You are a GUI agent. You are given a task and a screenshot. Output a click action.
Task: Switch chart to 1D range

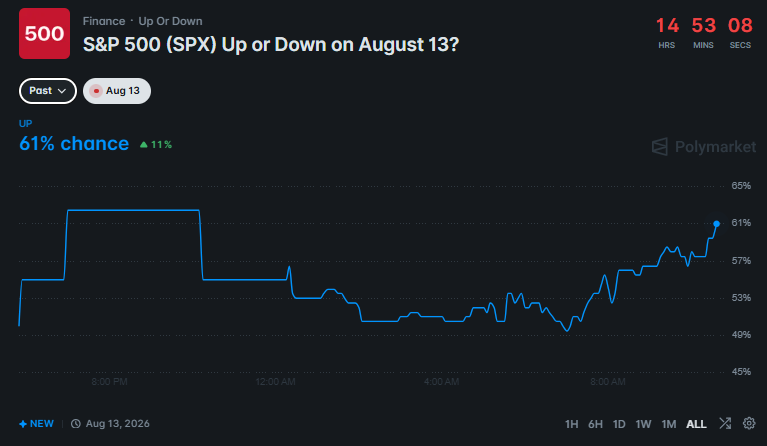click(619, 424)
